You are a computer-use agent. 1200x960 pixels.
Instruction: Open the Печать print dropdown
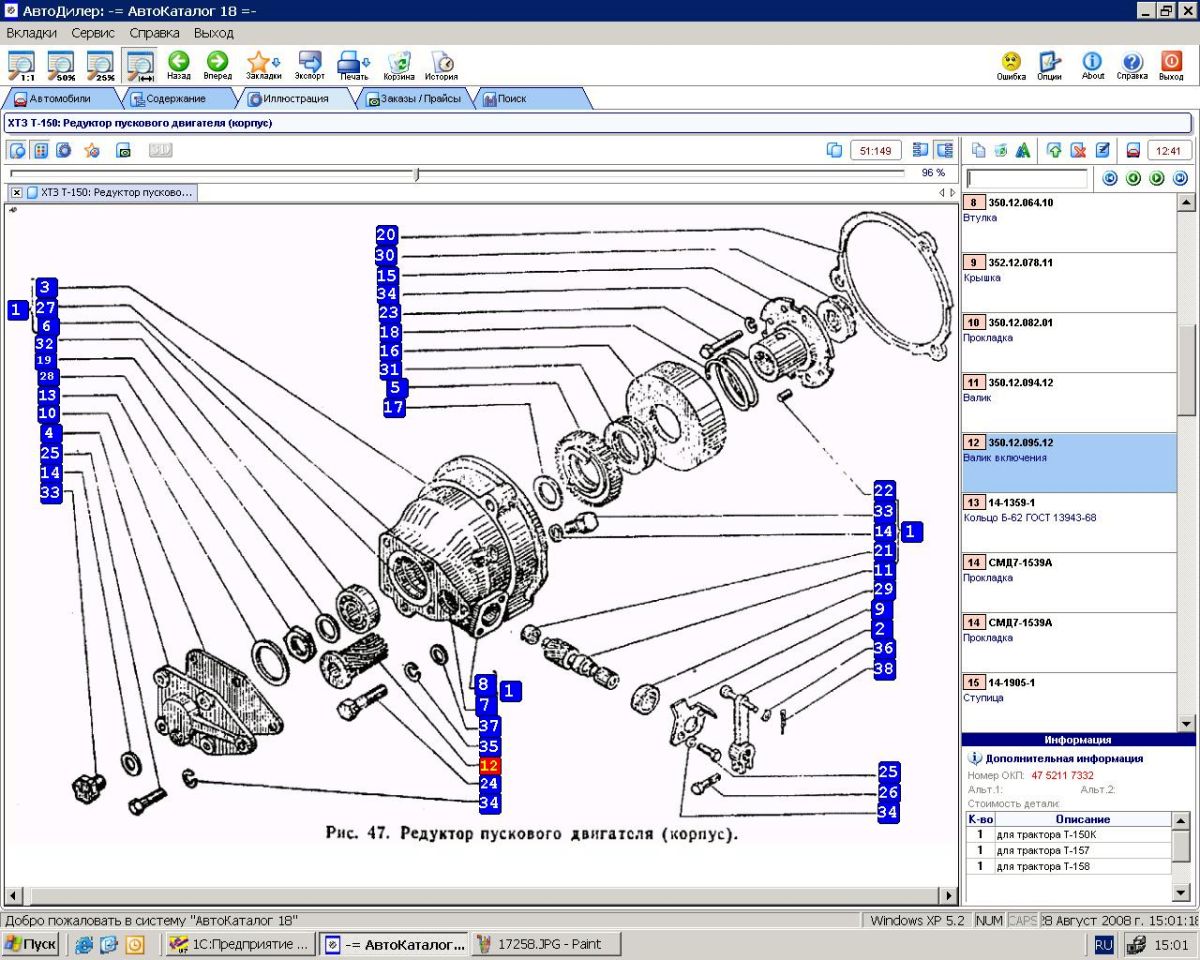[x=354, y=62]
